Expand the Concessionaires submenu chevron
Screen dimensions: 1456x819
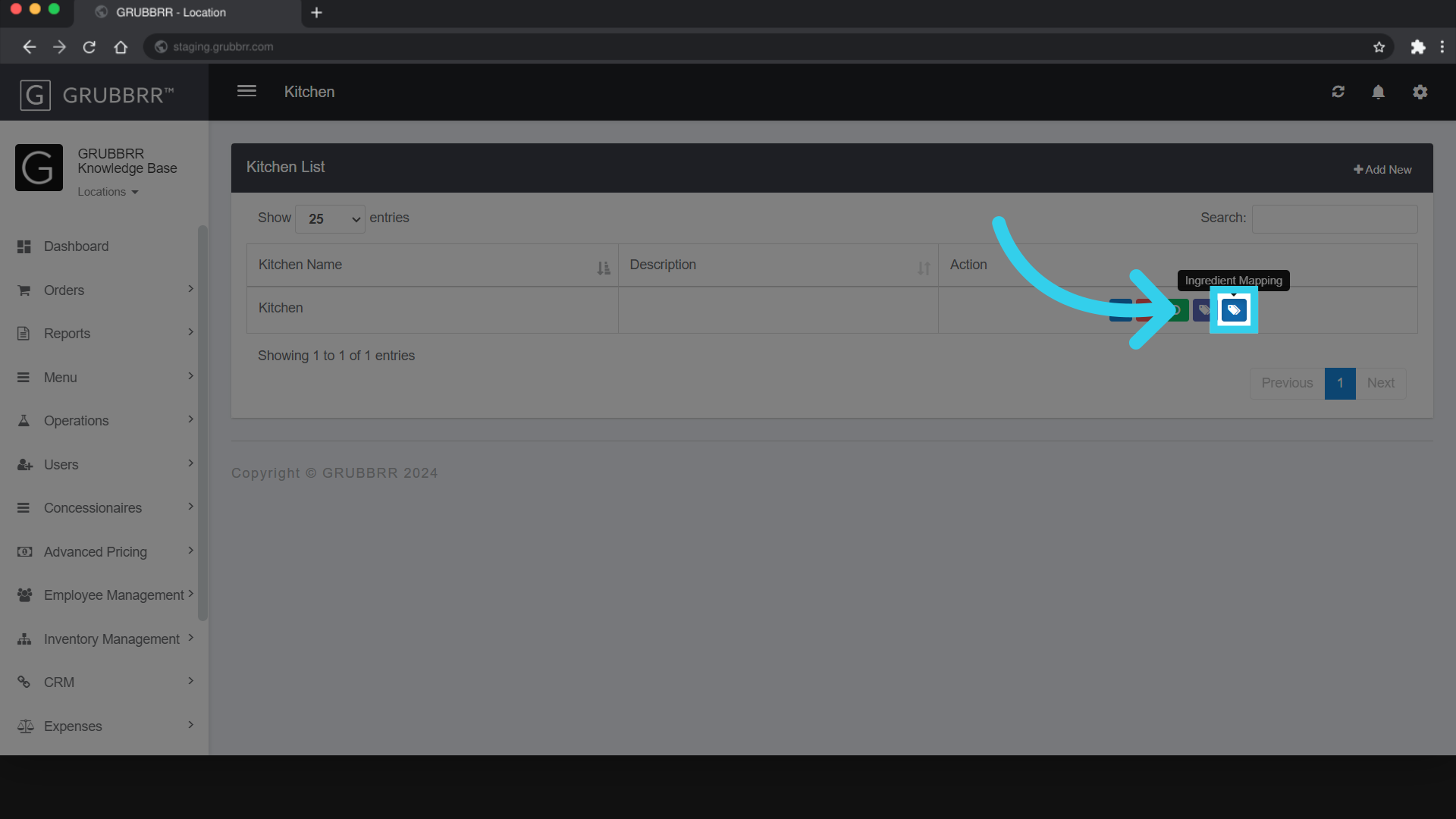click(x=190, y=507)
